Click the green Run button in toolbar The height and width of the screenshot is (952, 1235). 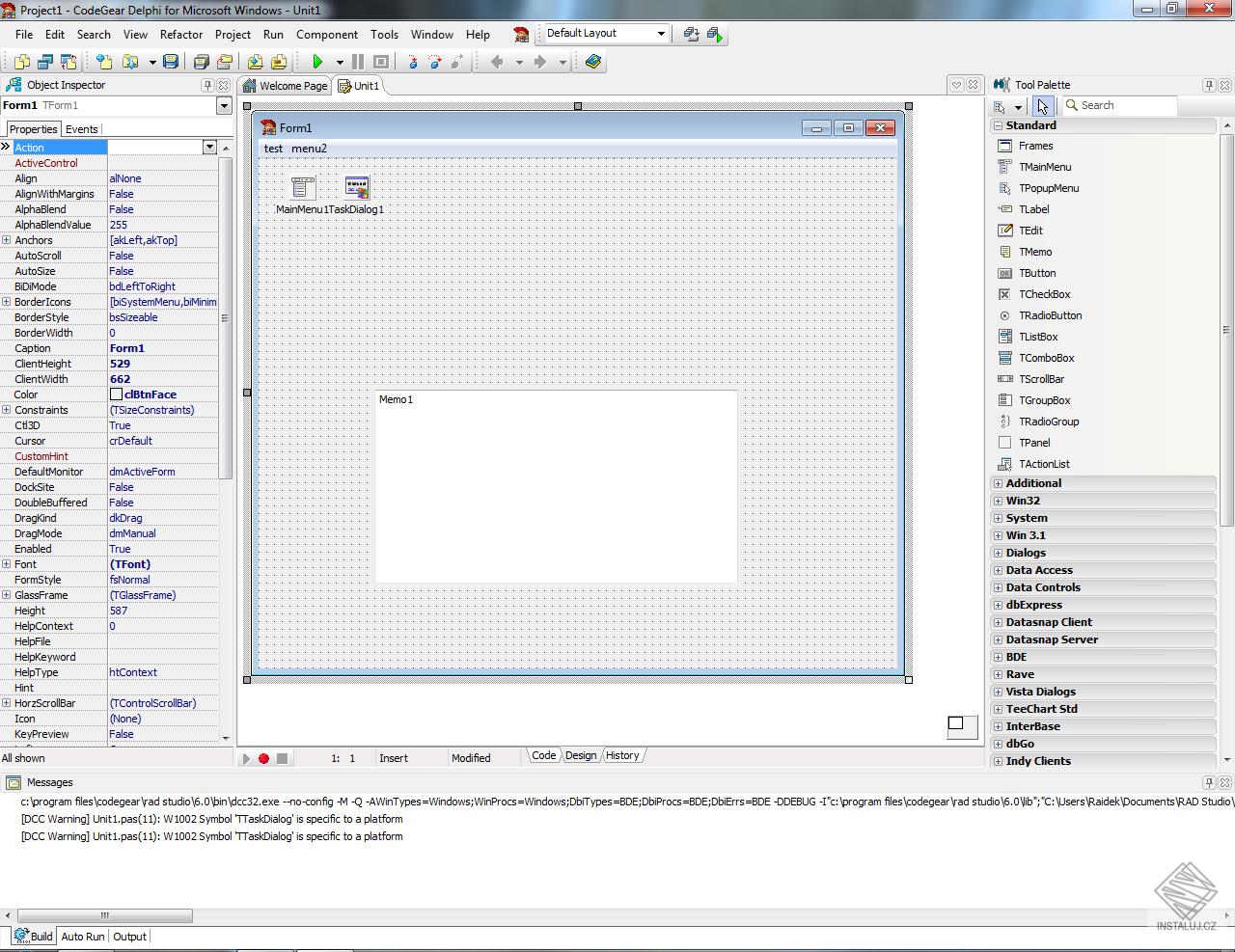317,62
